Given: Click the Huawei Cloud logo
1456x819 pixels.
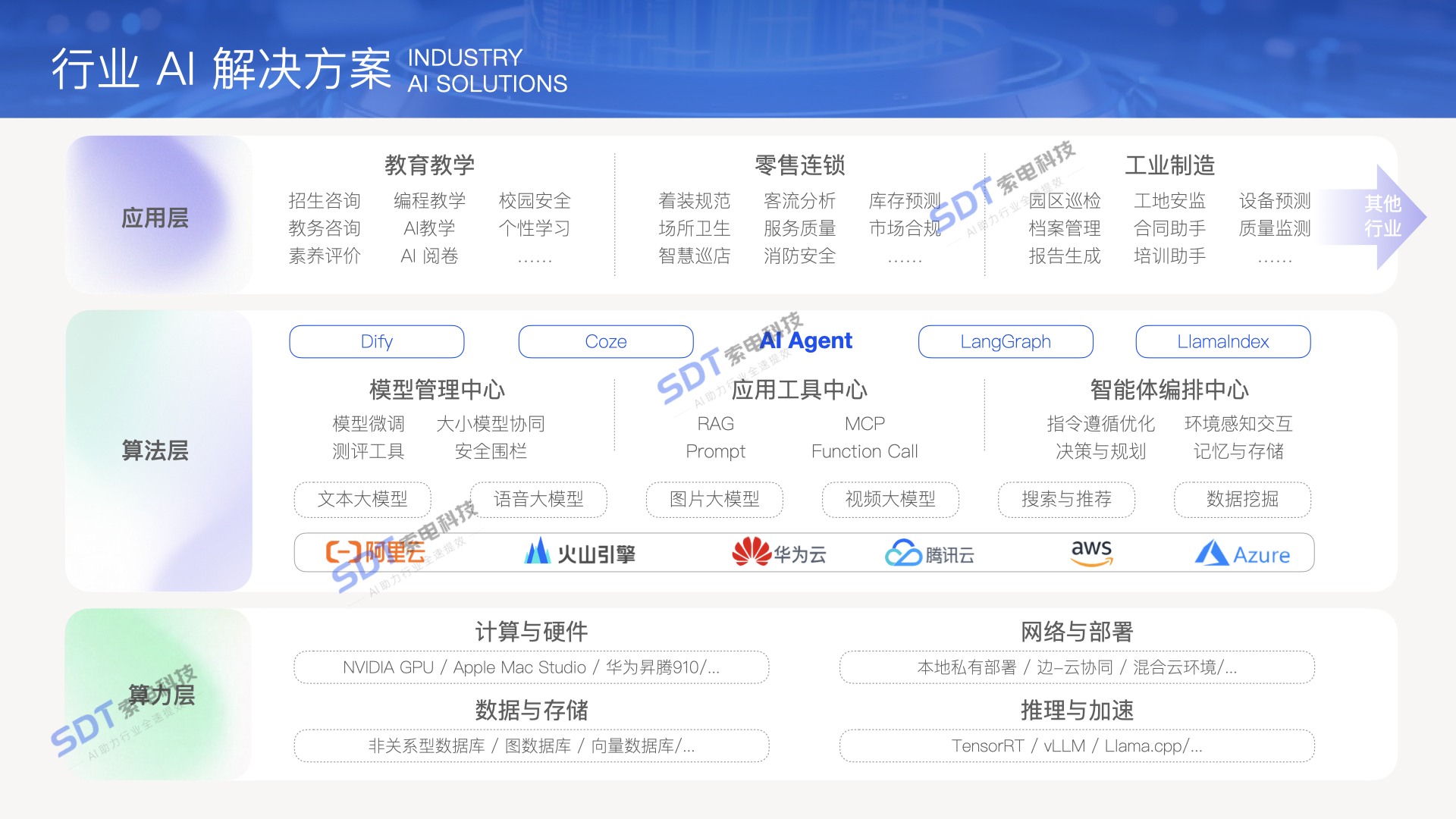Looking at the screenshot, I should (779, 553).
